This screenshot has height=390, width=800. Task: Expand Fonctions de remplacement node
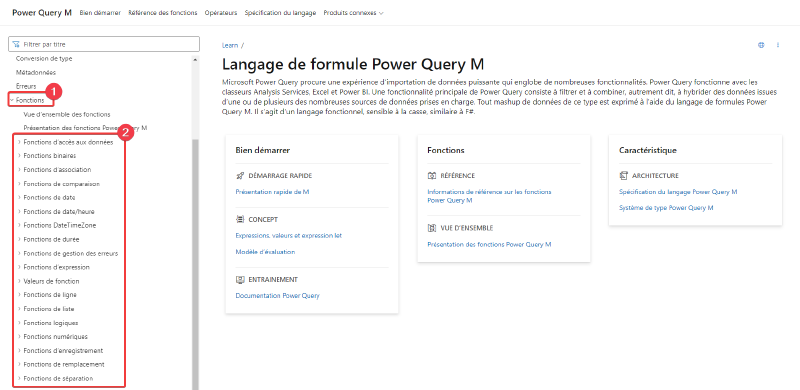pos(64,364)
